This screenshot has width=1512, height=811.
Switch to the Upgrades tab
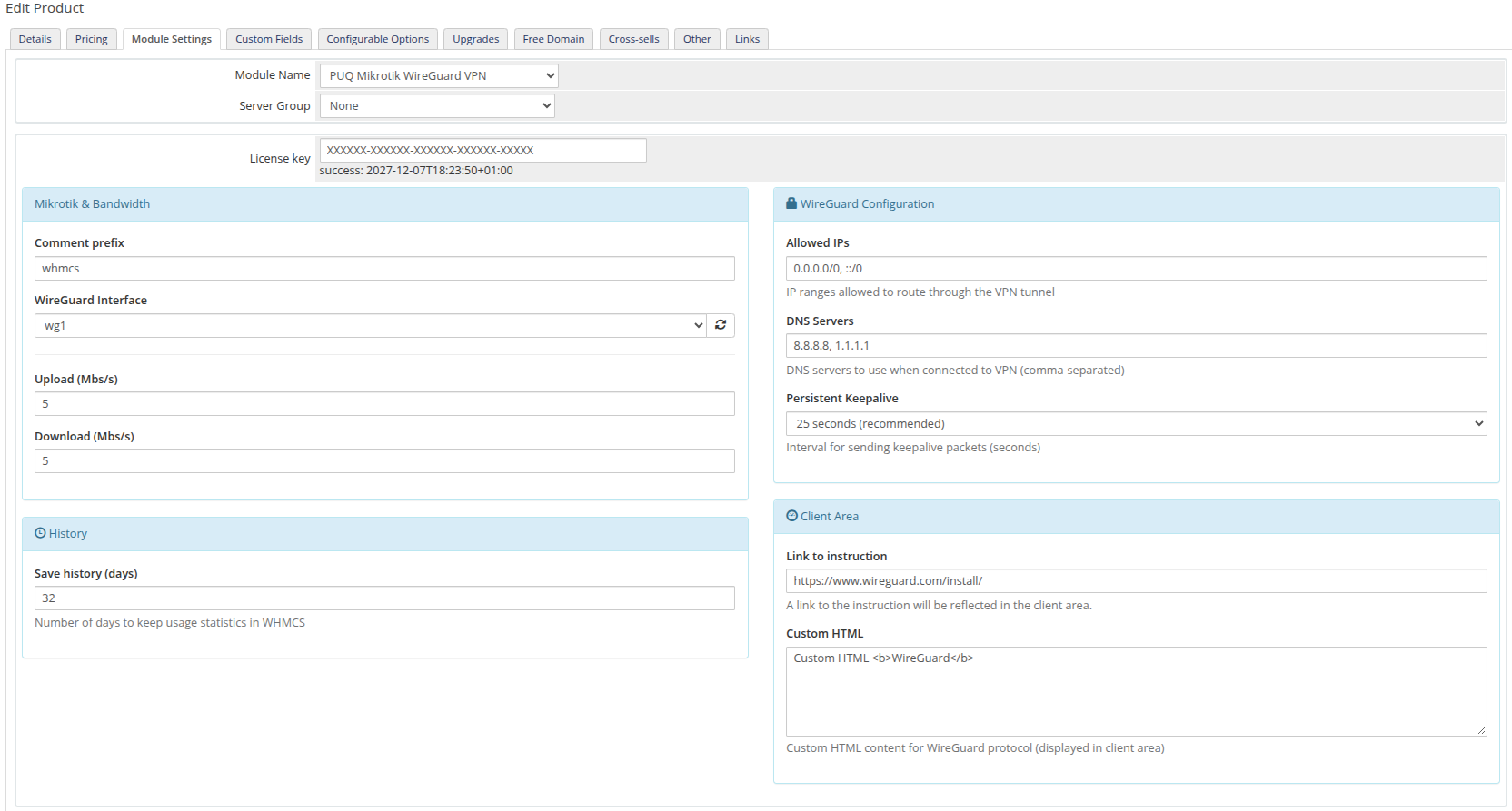point(476,39)
